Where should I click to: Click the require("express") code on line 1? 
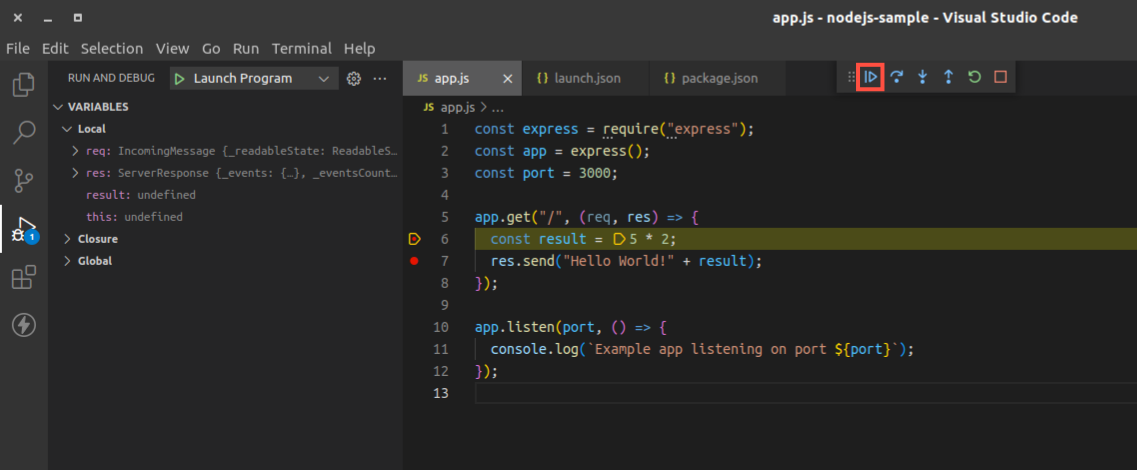click(675, 129)
